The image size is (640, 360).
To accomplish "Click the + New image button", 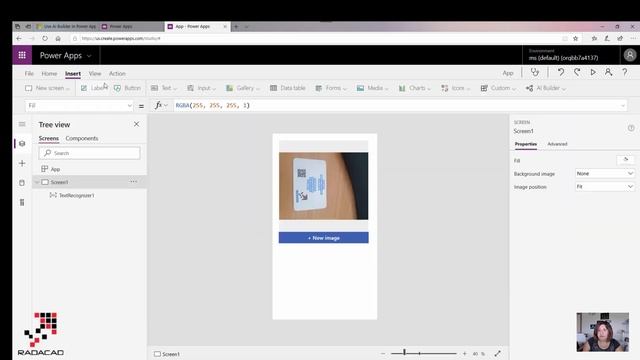I will coord(324,238).
